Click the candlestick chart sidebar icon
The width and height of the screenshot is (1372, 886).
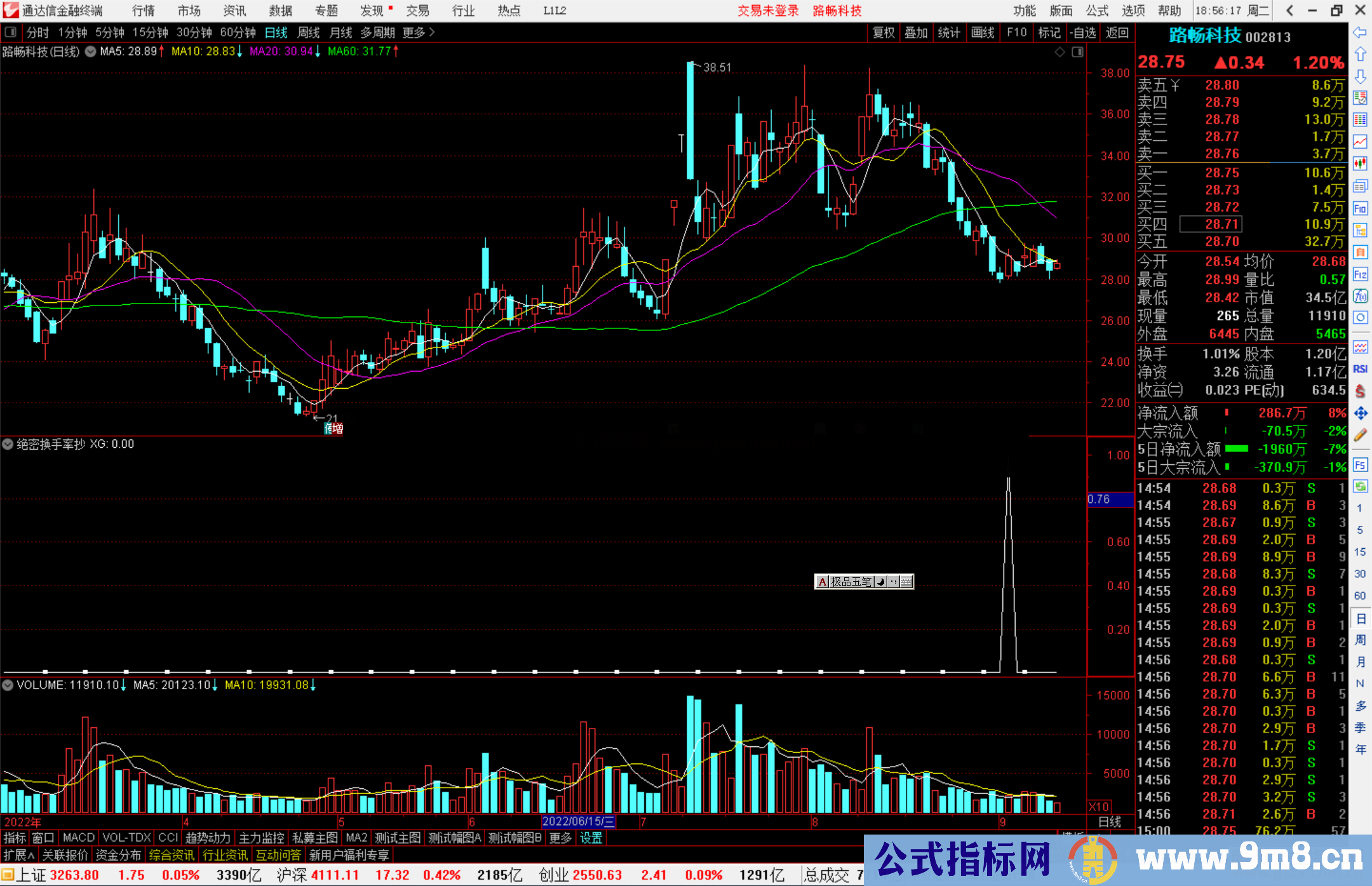click(1360, 164)
